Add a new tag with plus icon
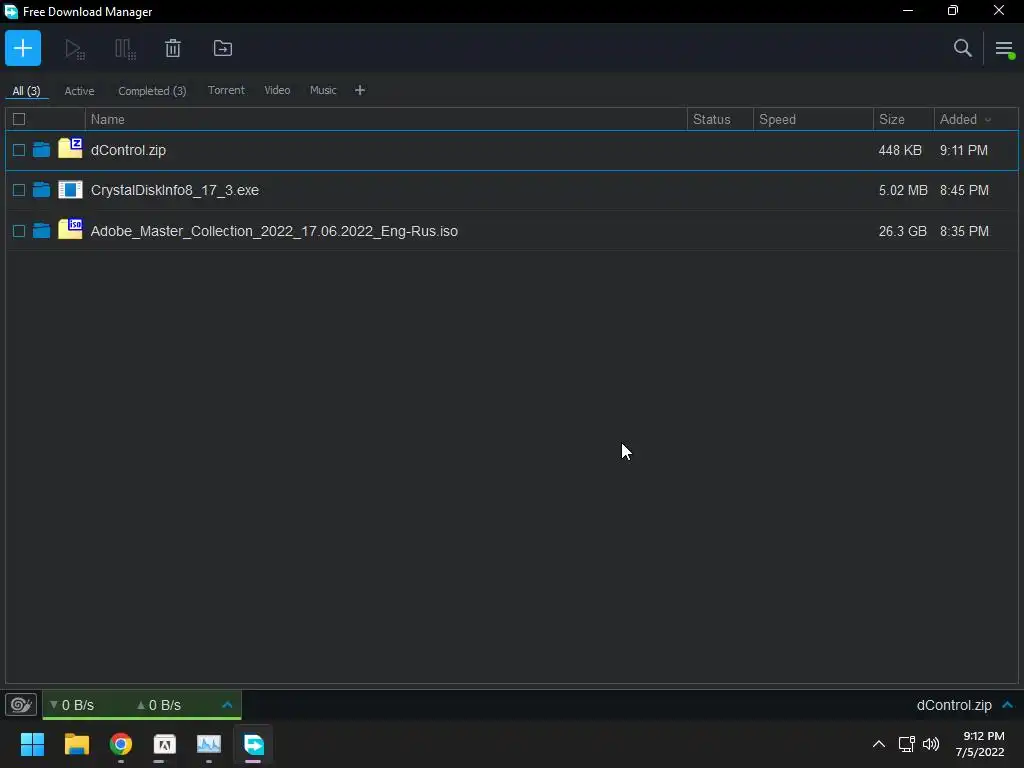 (x=360, y=90)
